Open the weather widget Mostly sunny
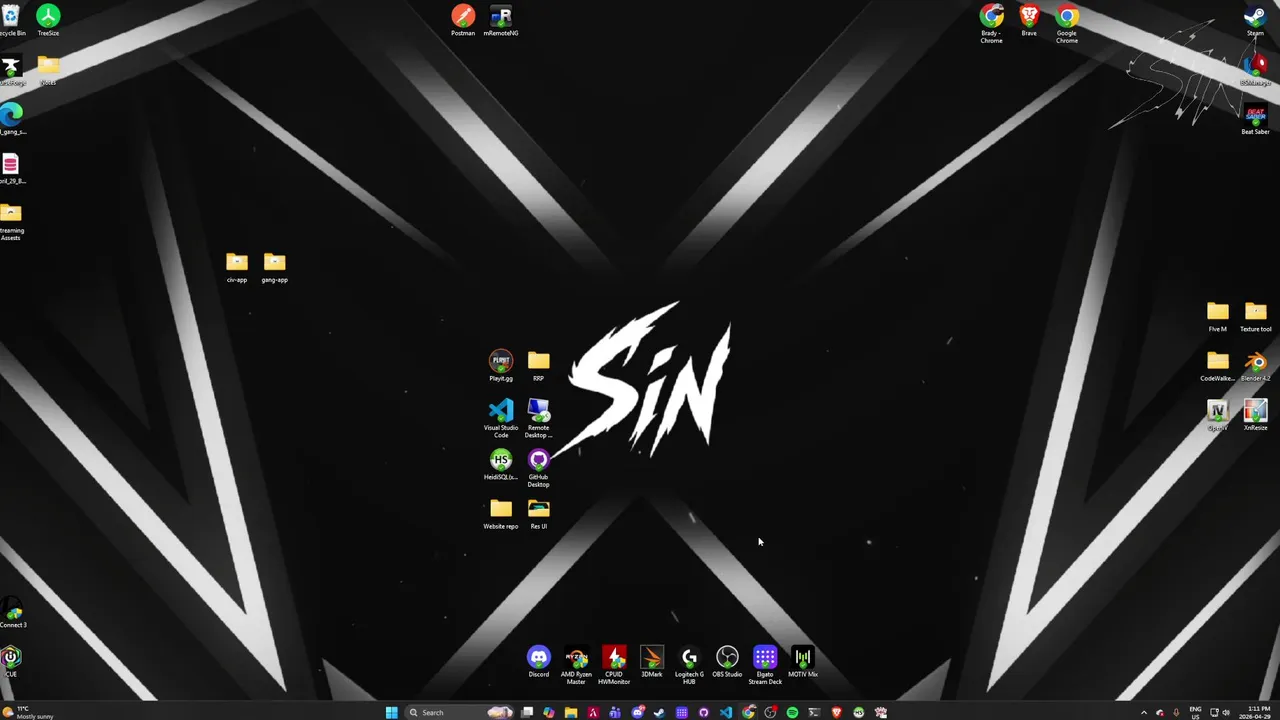1280x720 pixels. [28, 712]
